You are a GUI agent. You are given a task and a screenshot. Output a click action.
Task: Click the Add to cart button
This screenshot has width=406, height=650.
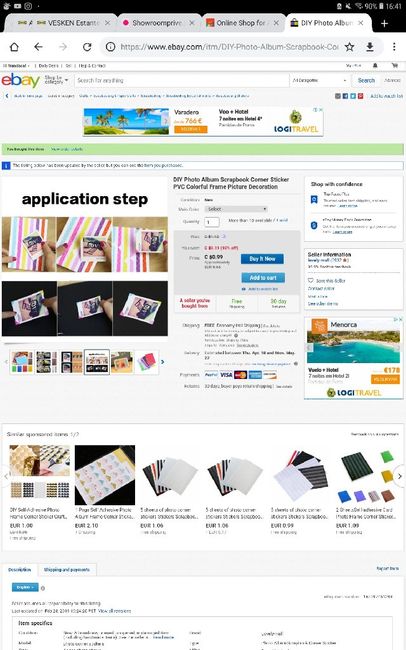(x=263, y=278)
